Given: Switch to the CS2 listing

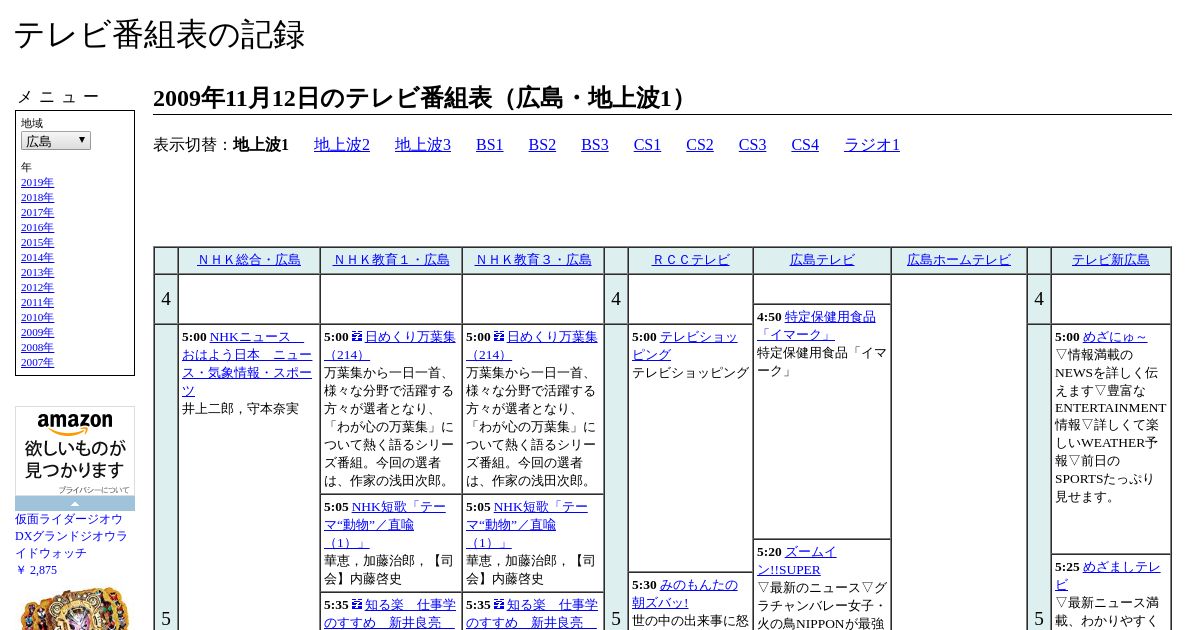Looking at the screenshot, I should point(700,145).
